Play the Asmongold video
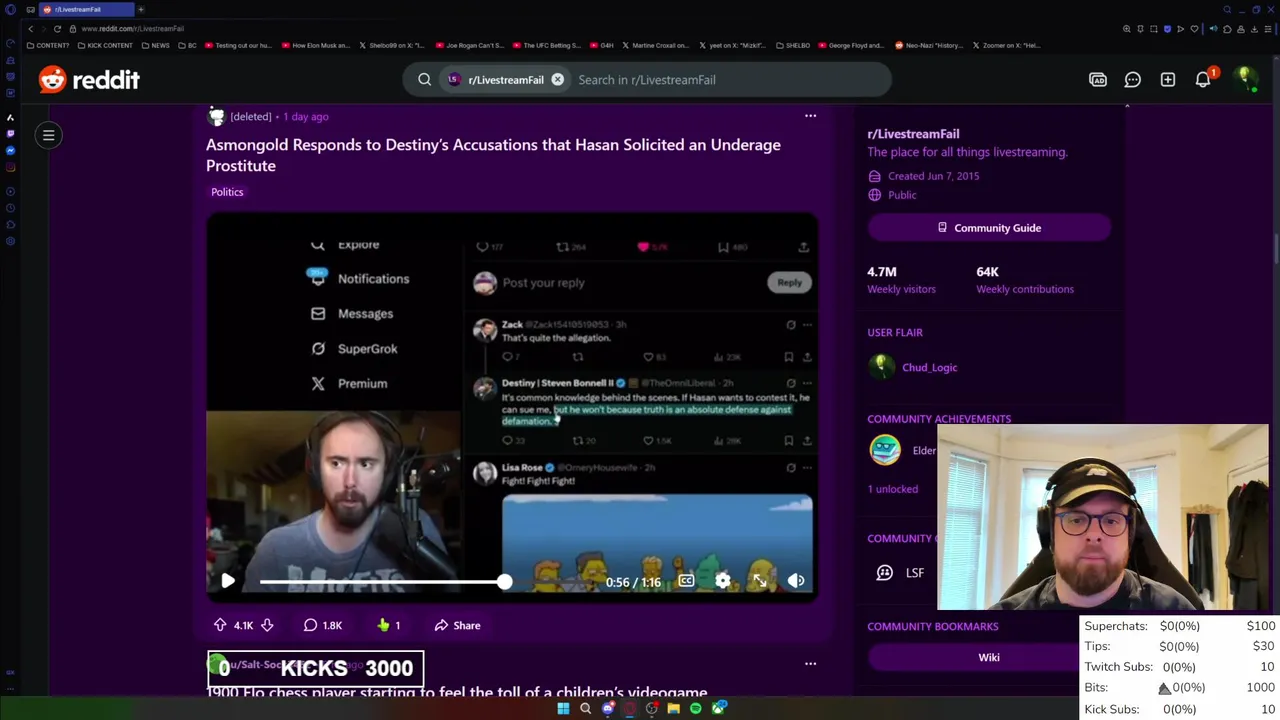This screenshot has width=1280, height=720. pyautogui.click(x=227, y=581)
